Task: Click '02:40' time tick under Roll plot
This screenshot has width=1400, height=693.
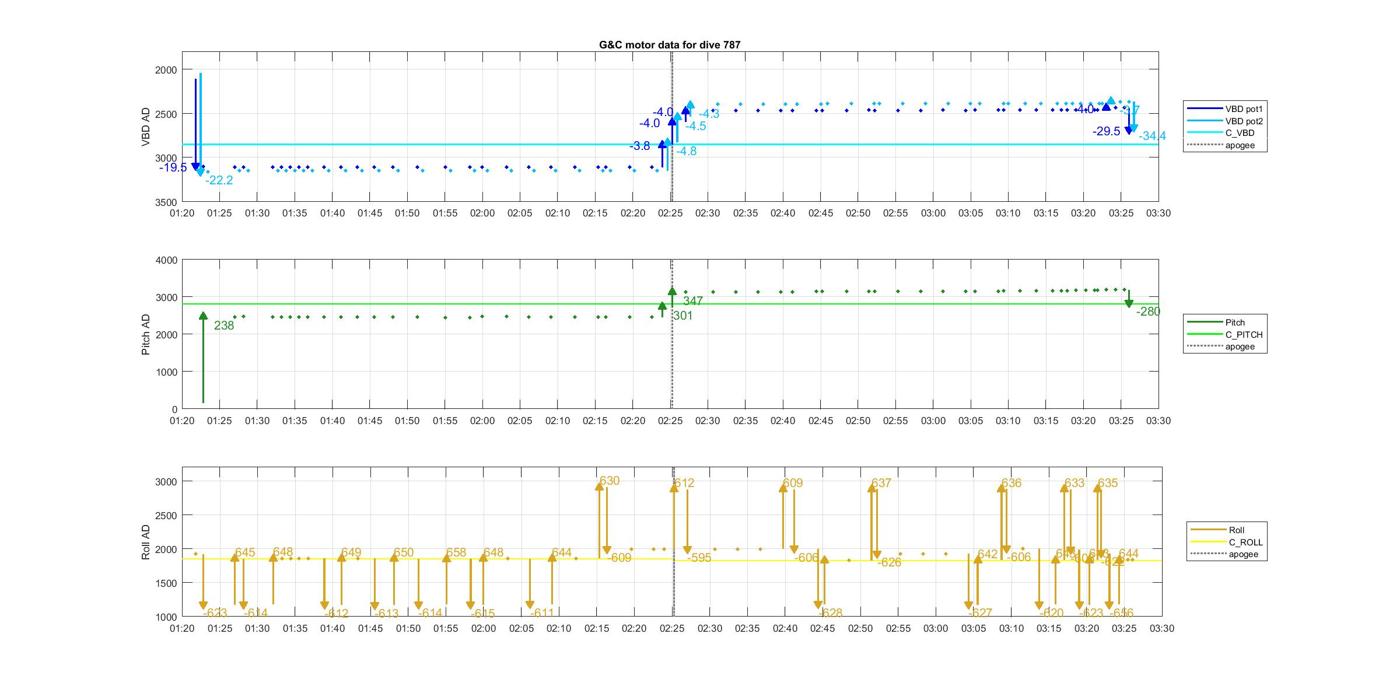Action: [785, 628]
